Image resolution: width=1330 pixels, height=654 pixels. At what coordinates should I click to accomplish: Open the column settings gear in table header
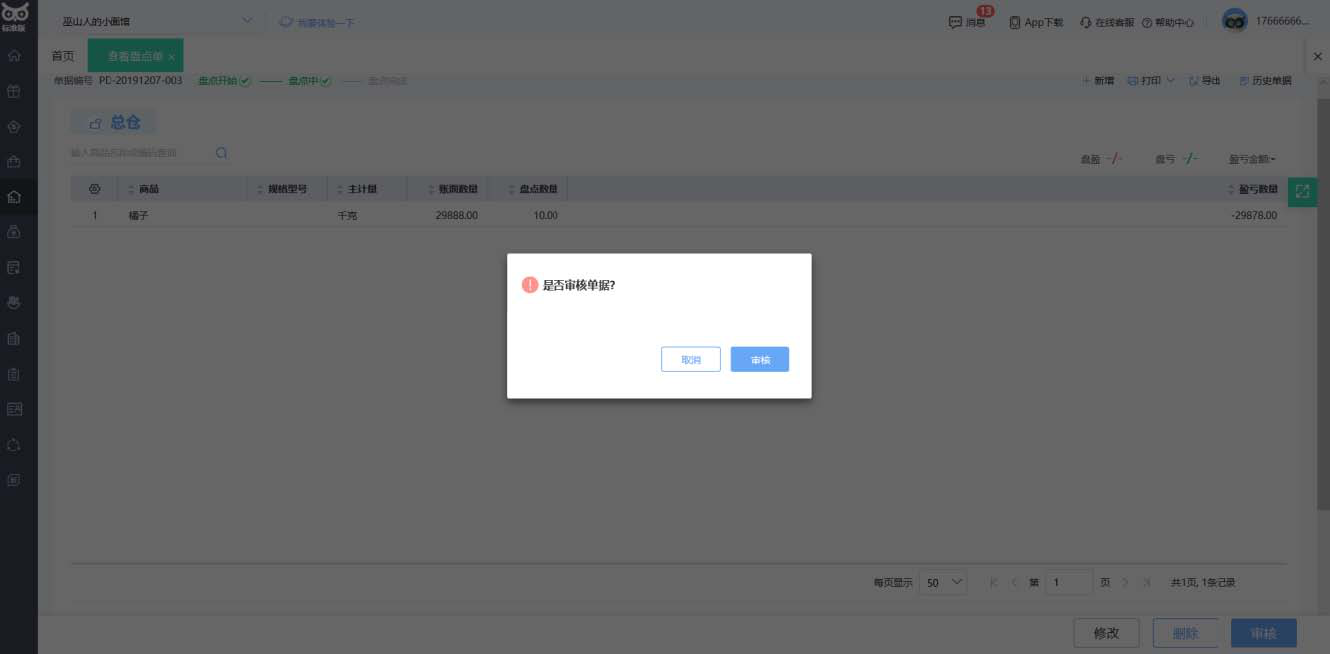coord(95,189)
